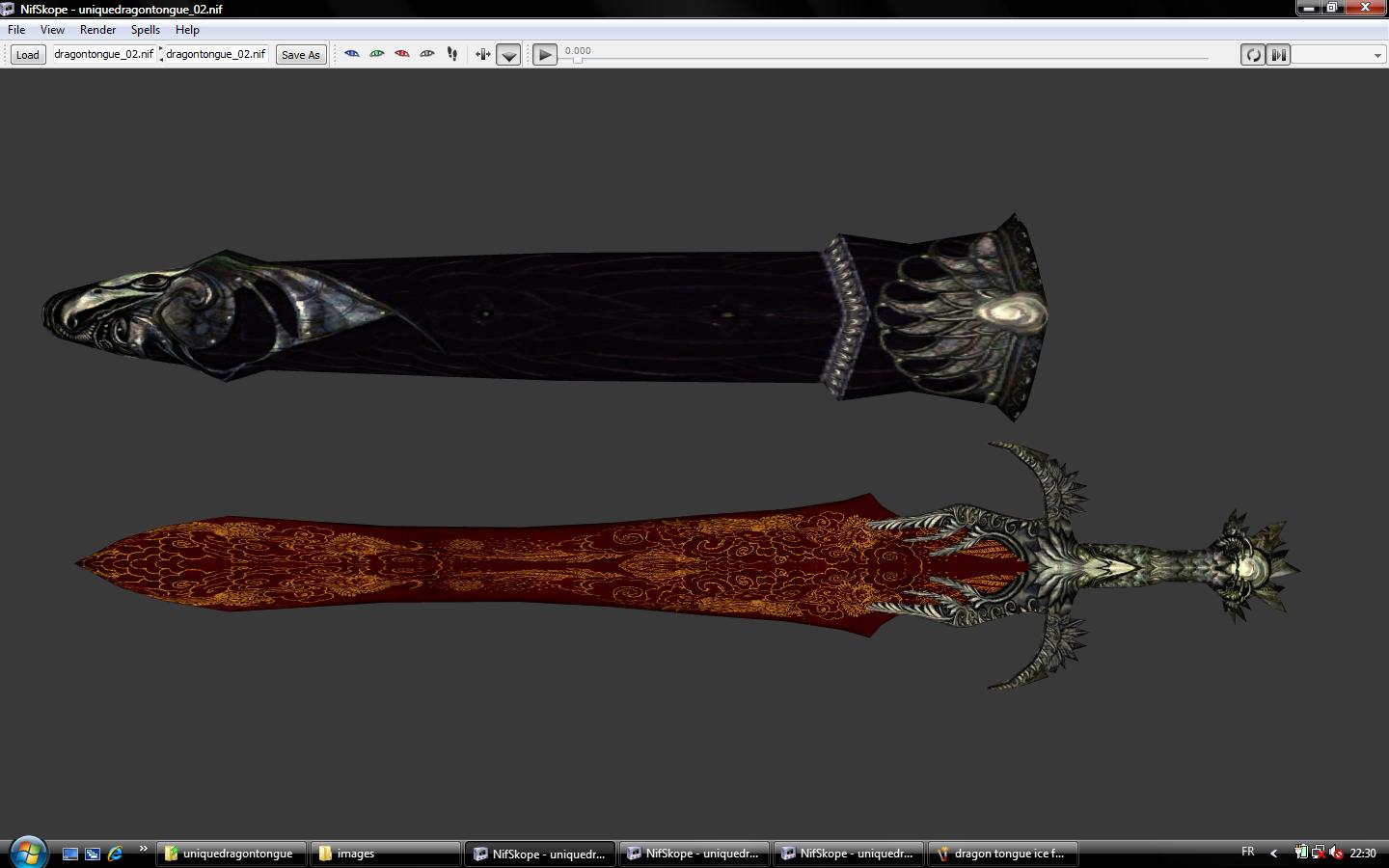
Task: Open the Windows Start menu
Action: [x=28, y=853]
